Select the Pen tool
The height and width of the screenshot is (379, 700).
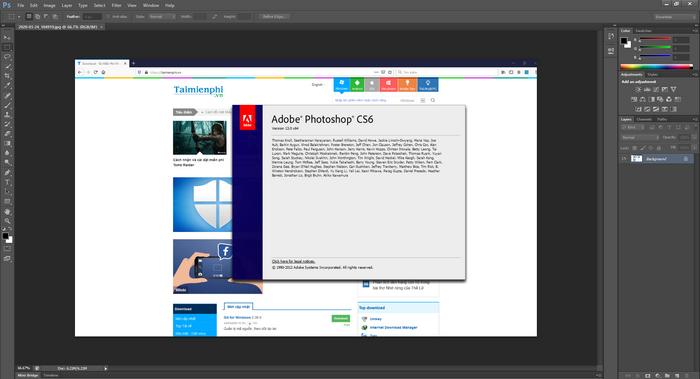click(x=7, y=173)
